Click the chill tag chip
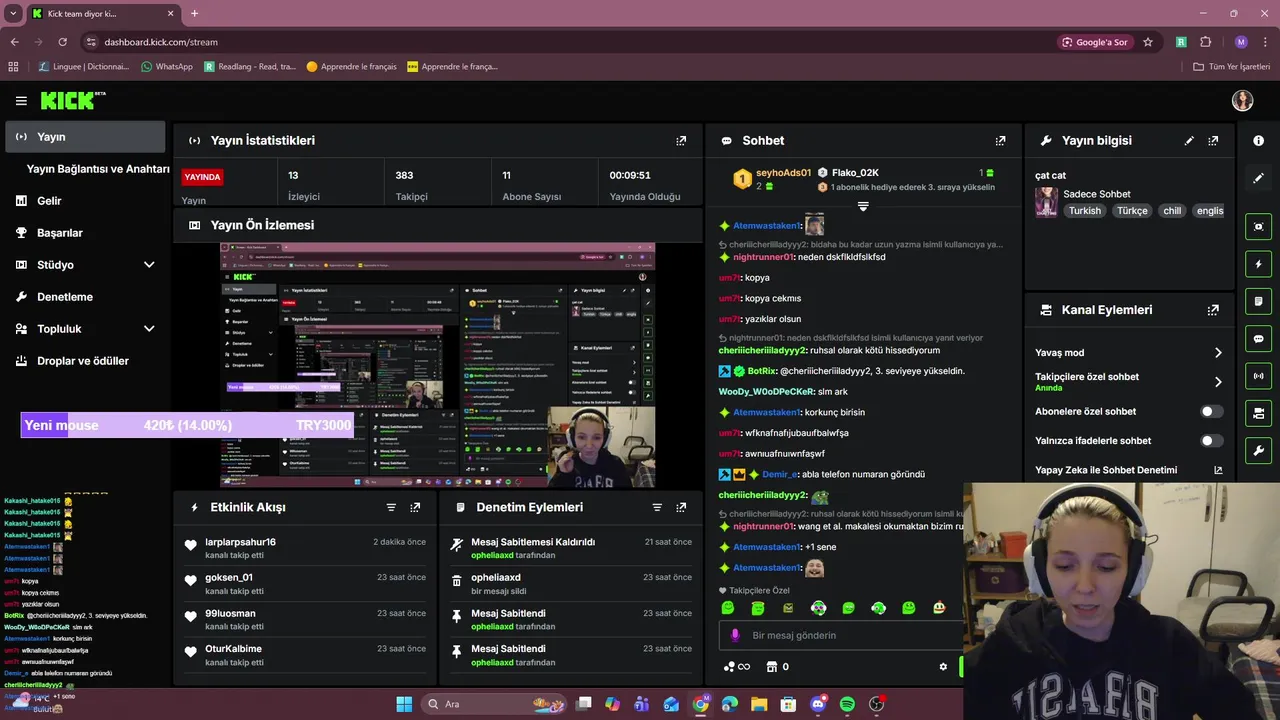The image size is (1280, 720). (1172, 211)
